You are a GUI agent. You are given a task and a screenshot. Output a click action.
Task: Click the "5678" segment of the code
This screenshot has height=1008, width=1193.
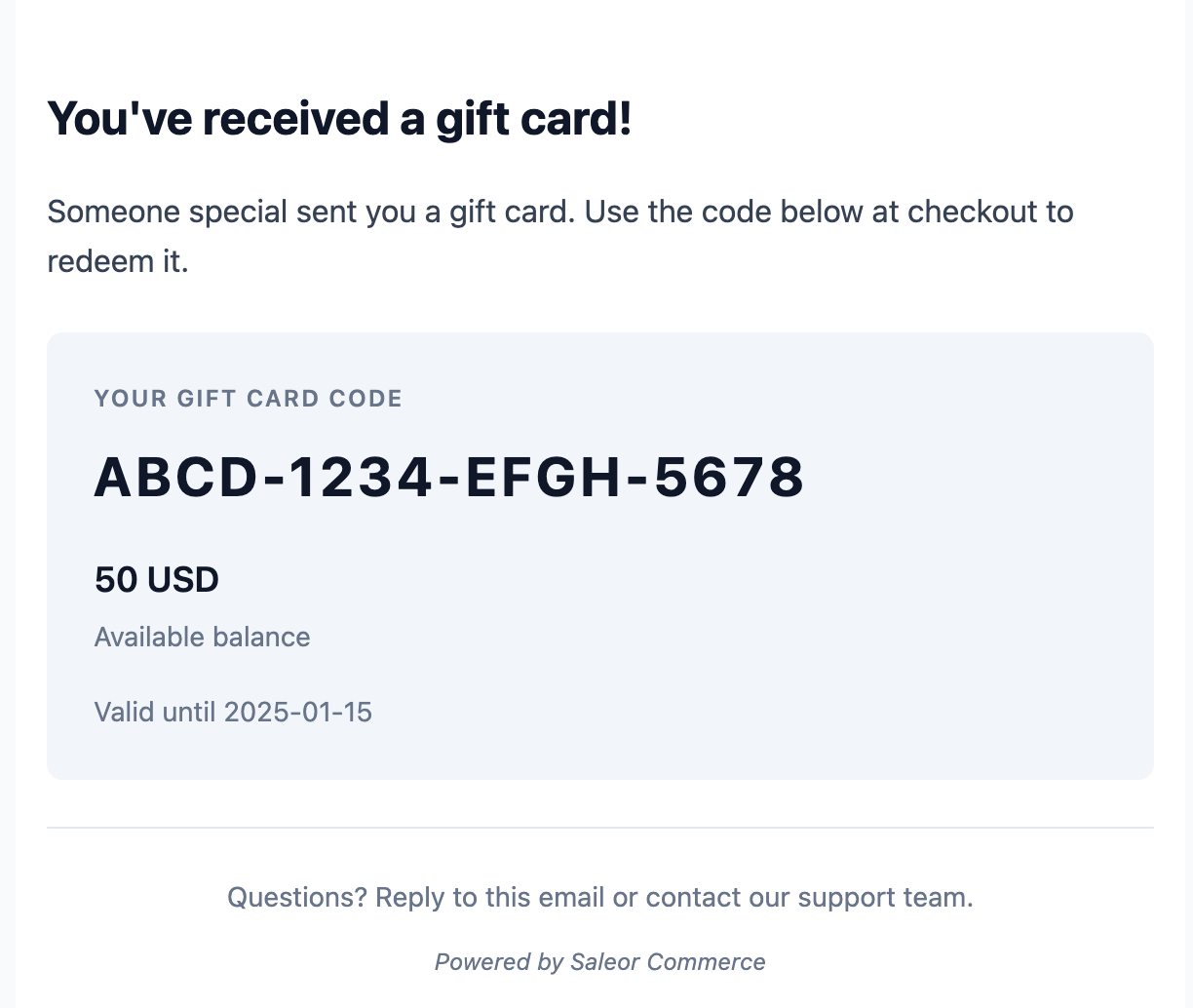[729, 478]
